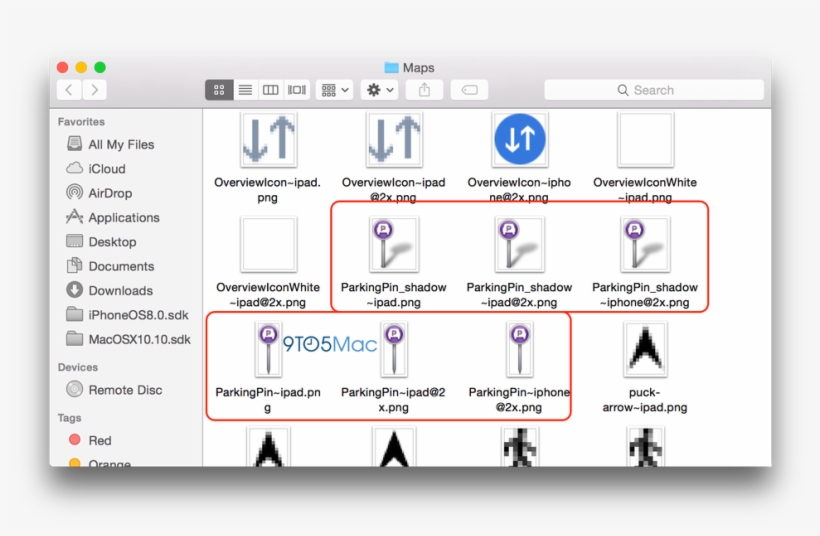Click the Search field
820x536 pixels.
654,90
